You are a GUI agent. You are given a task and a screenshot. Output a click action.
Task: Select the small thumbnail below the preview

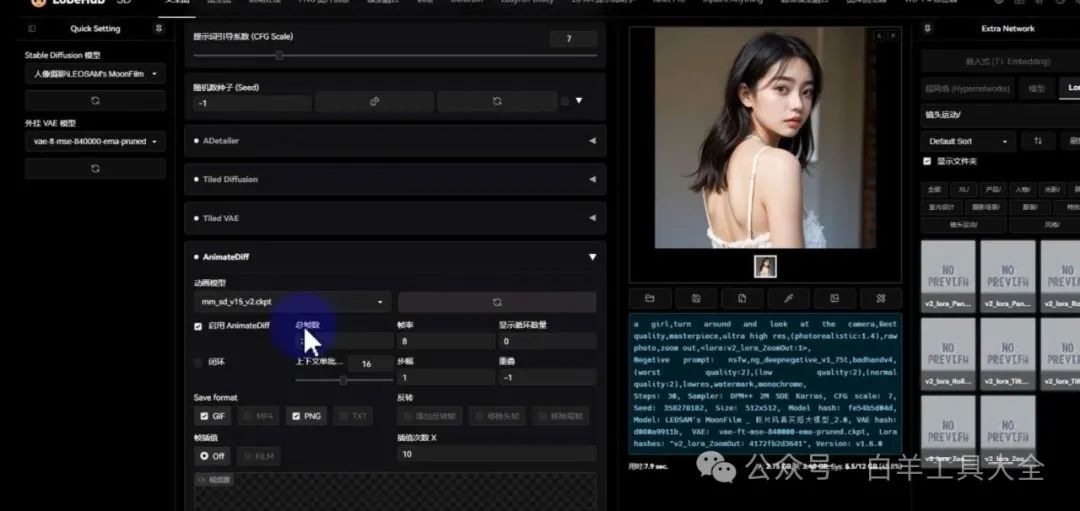point(765,267)
